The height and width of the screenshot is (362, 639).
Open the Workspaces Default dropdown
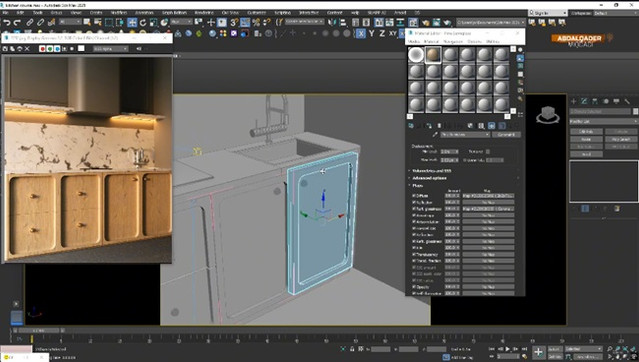pos(615,13)
